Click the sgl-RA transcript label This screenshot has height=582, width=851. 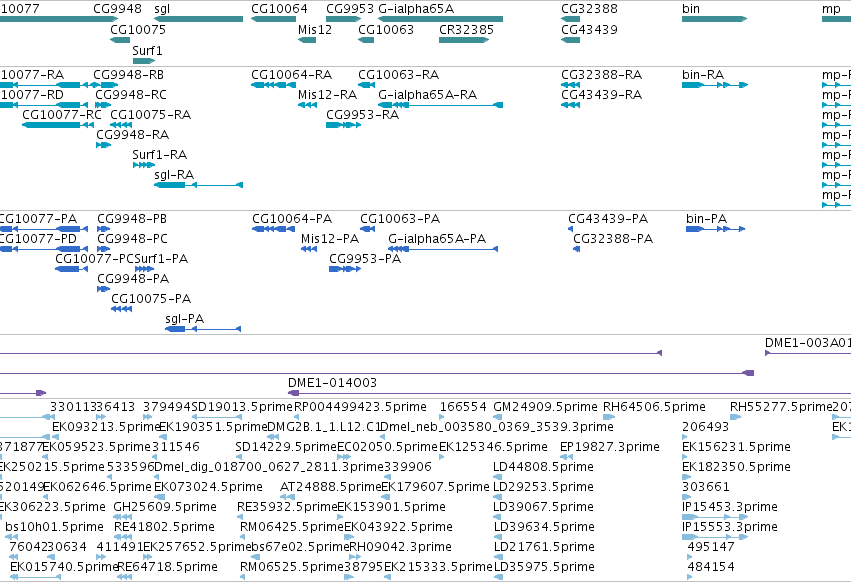click(174, 174)
